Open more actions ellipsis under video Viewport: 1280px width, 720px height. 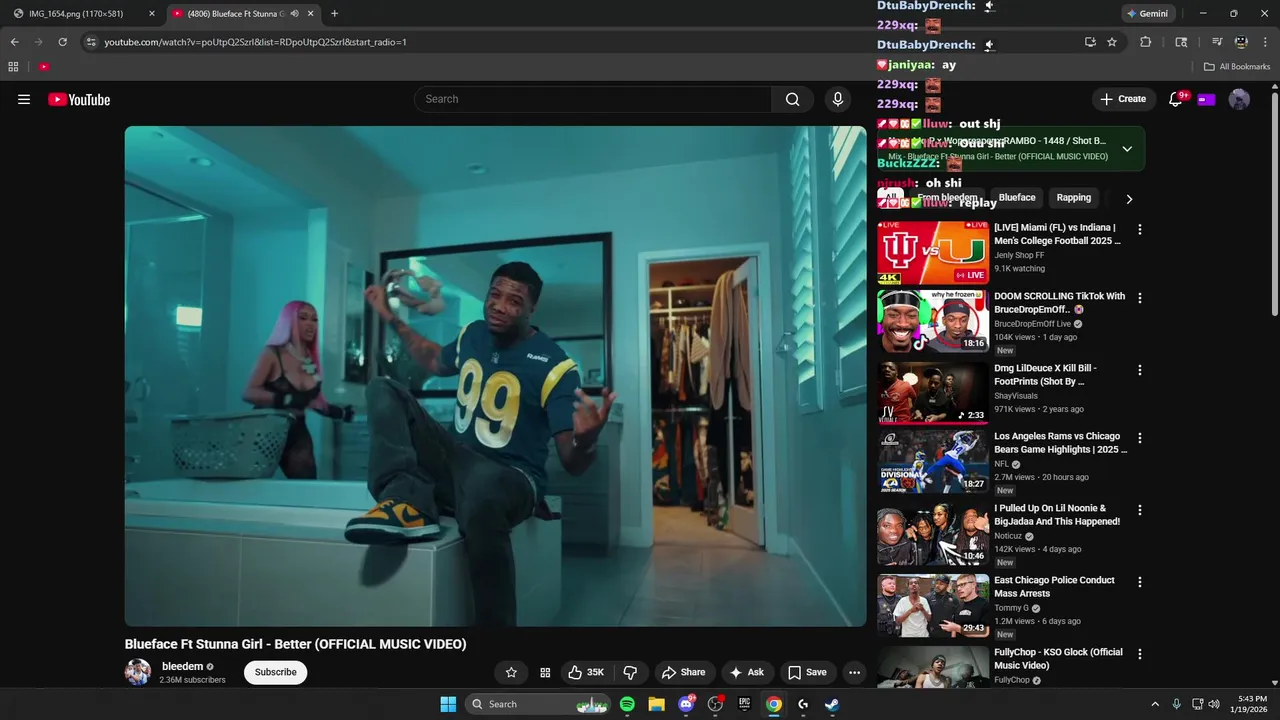[854, 672]
